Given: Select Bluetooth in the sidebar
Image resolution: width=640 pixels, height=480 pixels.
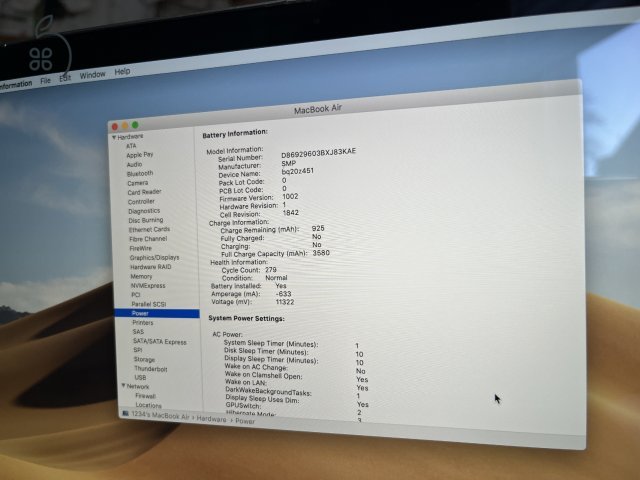Looking at the screenshot, I should (x=140, y=173).
